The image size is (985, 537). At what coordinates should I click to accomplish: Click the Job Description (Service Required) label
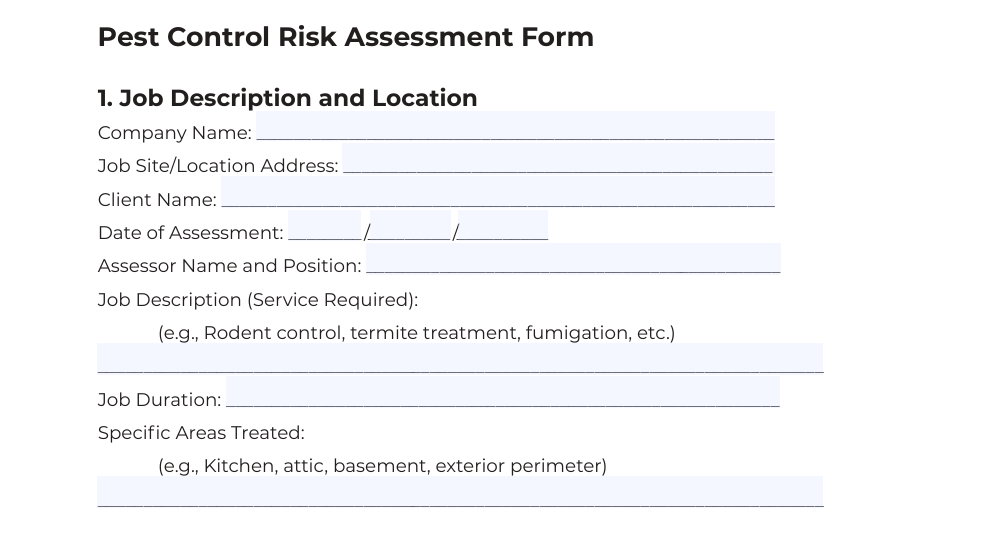tap(258, 300)
